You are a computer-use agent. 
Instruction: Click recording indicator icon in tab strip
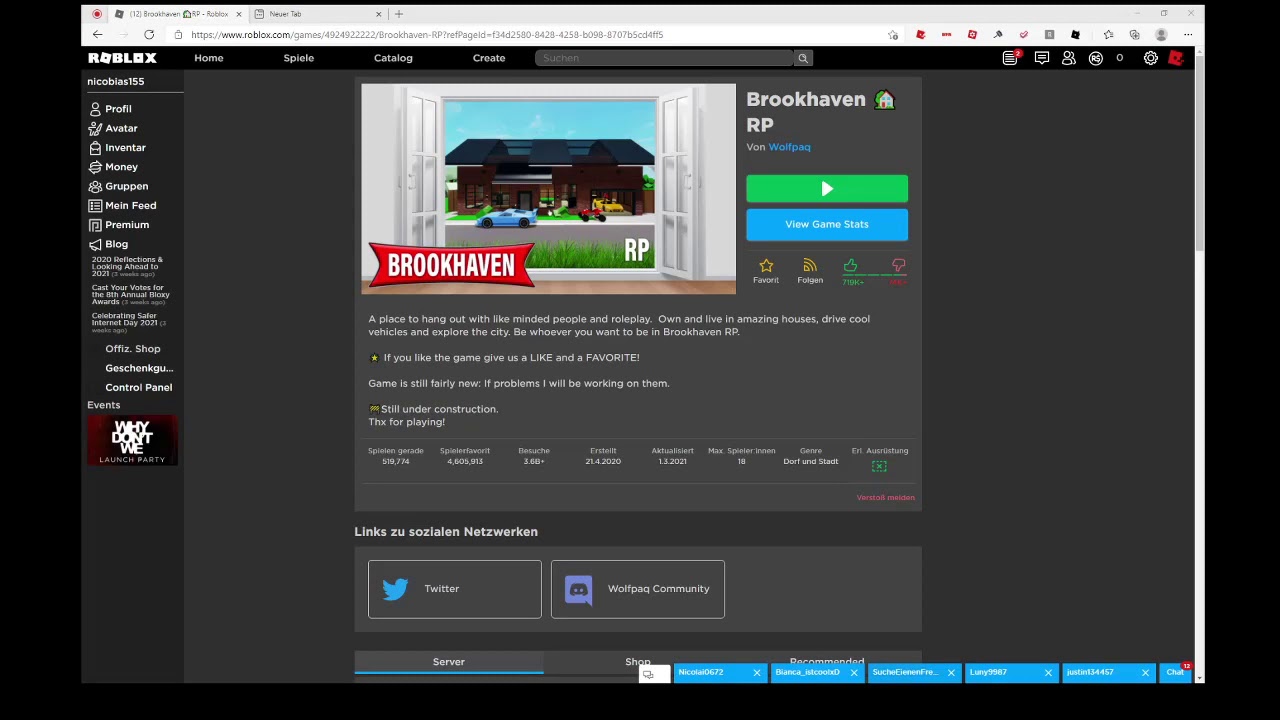point(96,14)
